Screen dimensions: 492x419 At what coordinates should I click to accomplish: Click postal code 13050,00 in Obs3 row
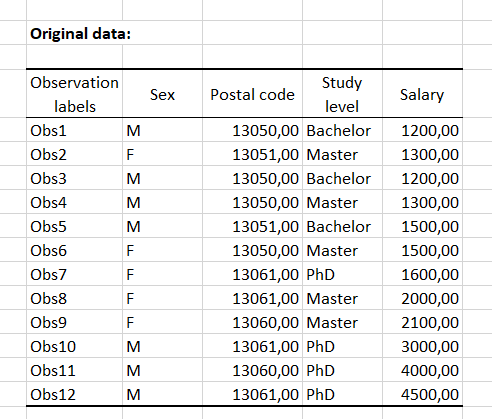252,178
